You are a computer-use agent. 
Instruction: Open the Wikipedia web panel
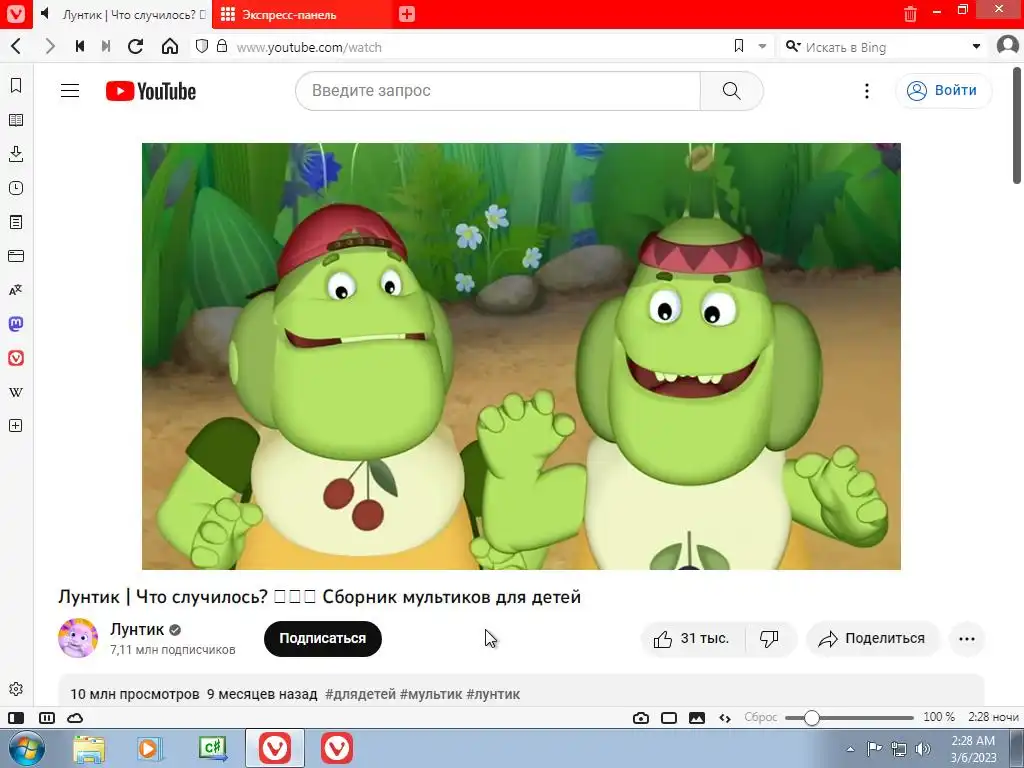click(x=16, y=392)
